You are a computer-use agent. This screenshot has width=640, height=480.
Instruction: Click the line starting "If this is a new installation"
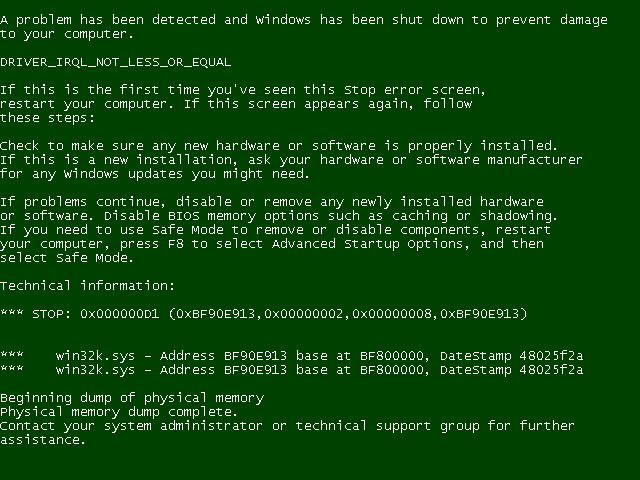[x=291, y=160]
